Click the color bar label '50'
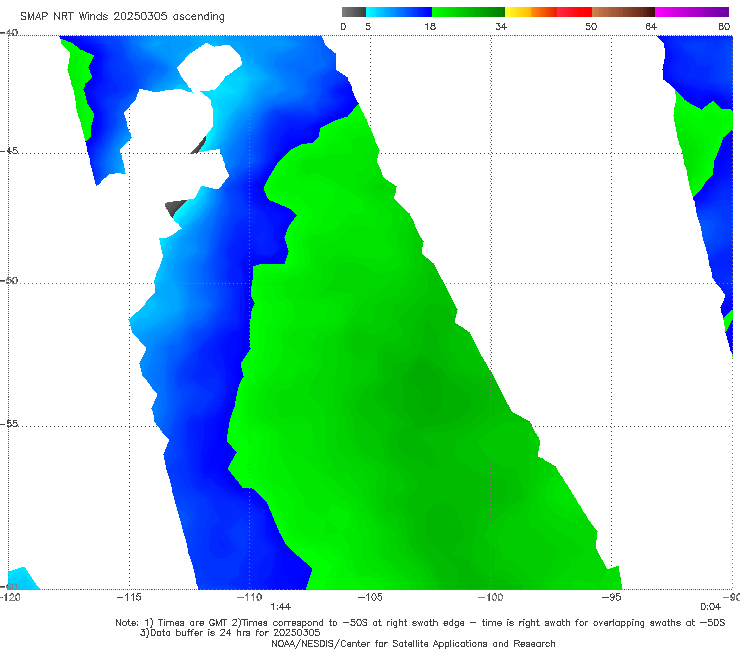The width and height of the screenshot is (740, 650). pyautogui.click(x=591, y=26)
